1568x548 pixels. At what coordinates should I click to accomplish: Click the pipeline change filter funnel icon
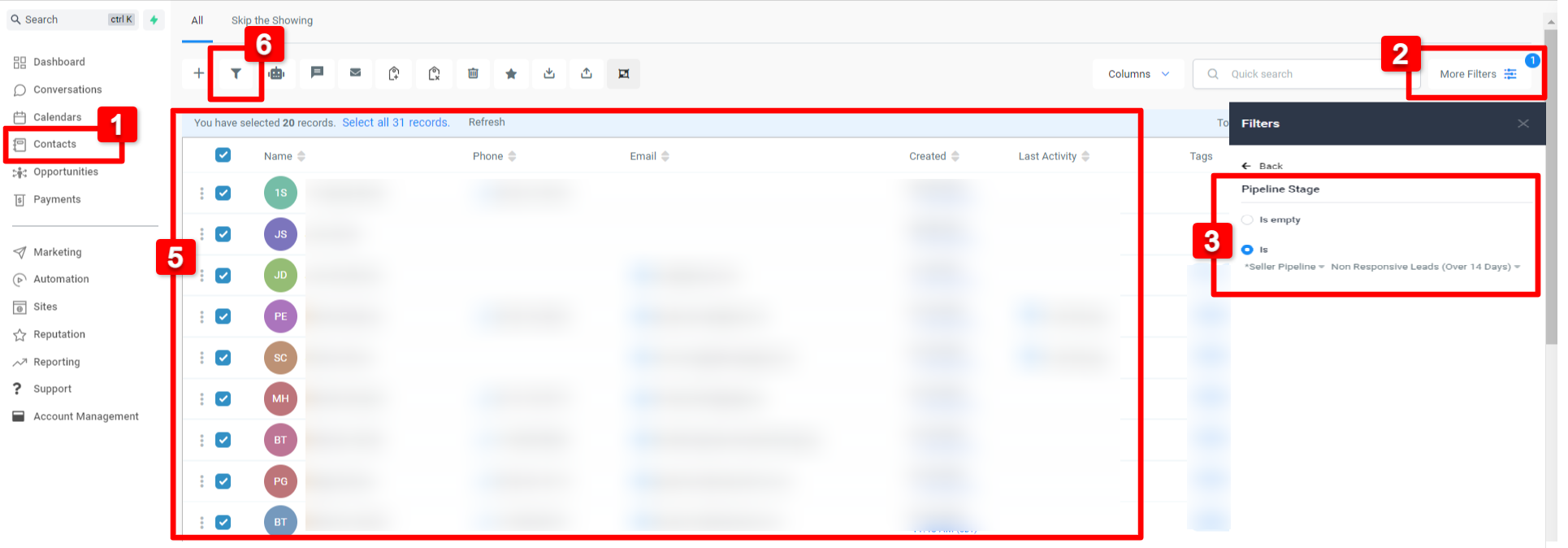(x=236, y=74)
